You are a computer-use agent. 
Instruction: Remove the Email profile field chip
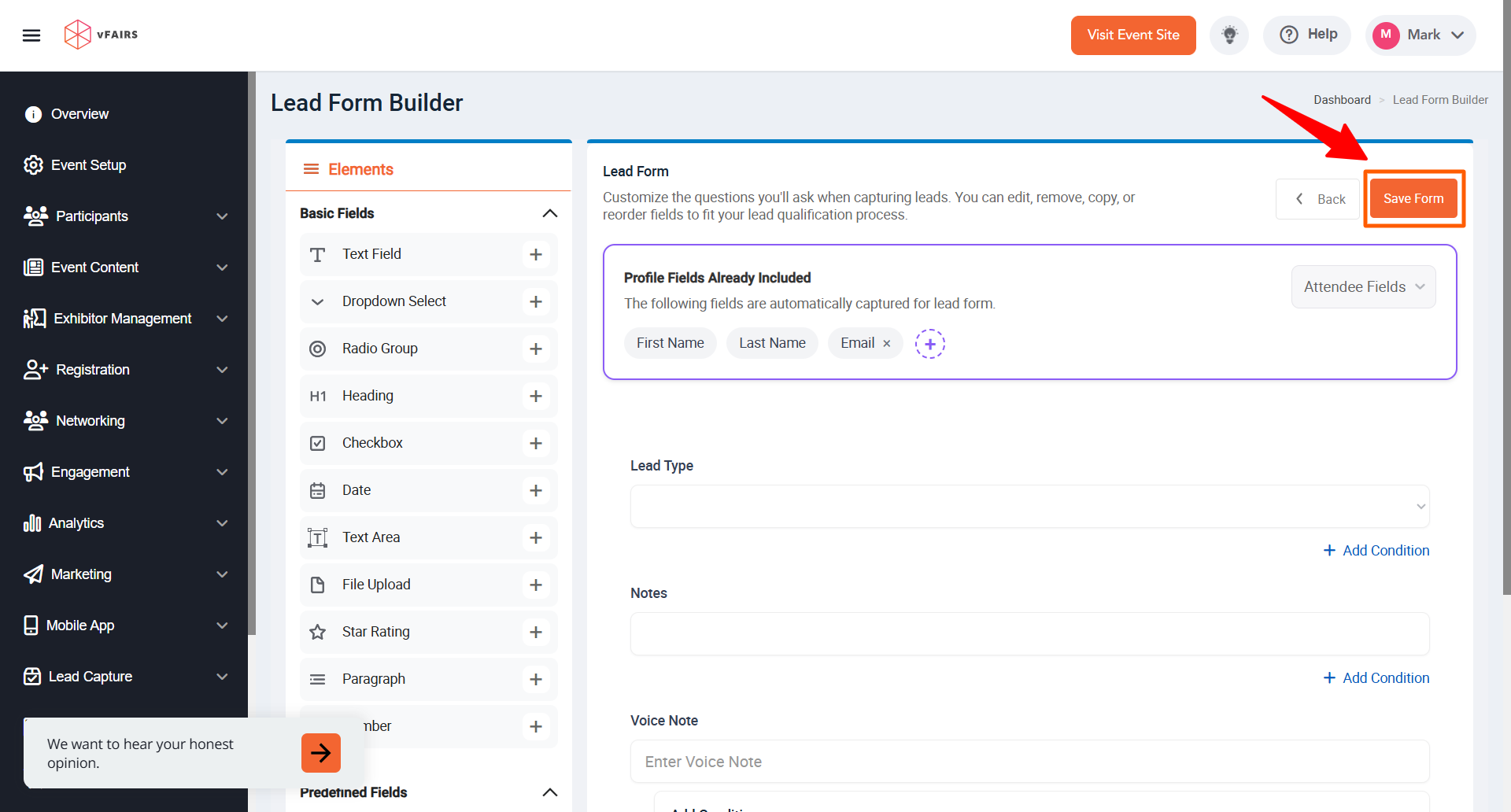tap(887, 344)
